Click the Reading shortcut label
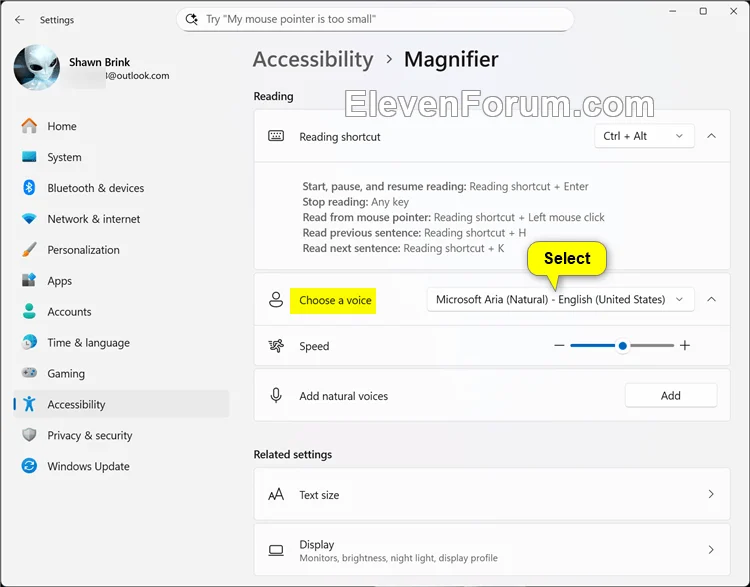The height and width of the screenshot is (587, 750). pyautogui.click(x=340, y=137)
